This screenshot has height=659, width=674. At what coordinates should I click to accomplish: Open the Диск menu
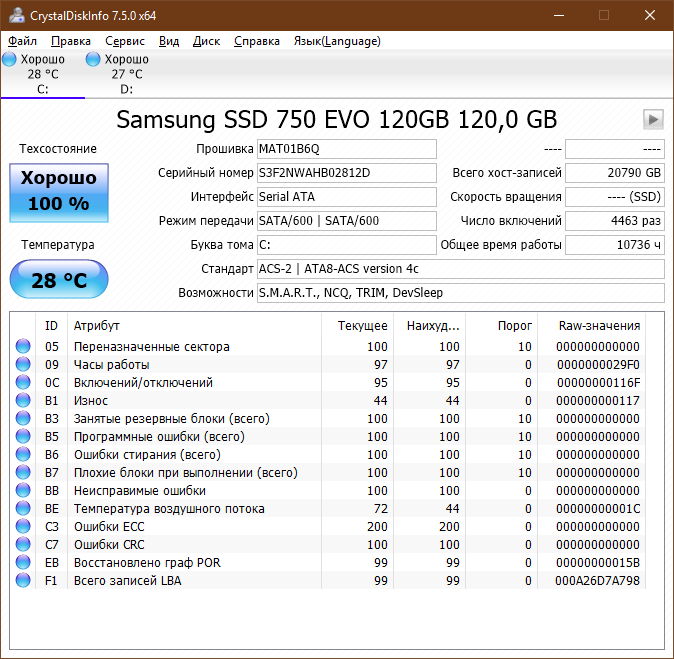coord(206,41)
